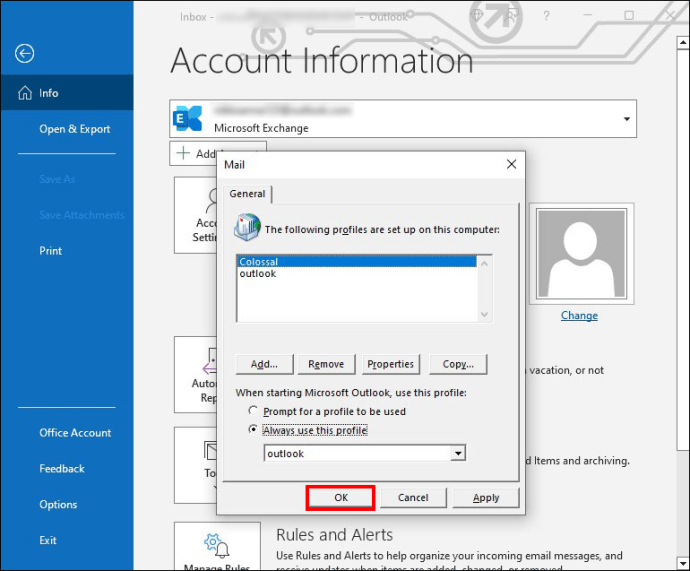Close the Mail dialog with the X
Image resolution: width=690 pixels, height=571 pixels.
coord(511,165)
